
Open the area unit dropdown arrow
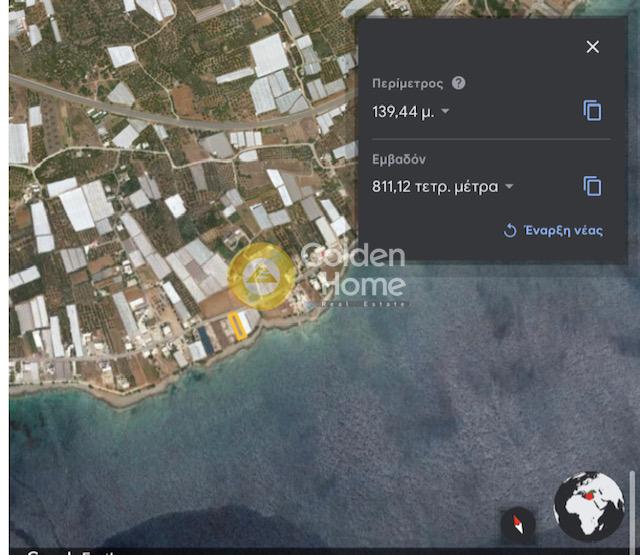tap(509, 187)
